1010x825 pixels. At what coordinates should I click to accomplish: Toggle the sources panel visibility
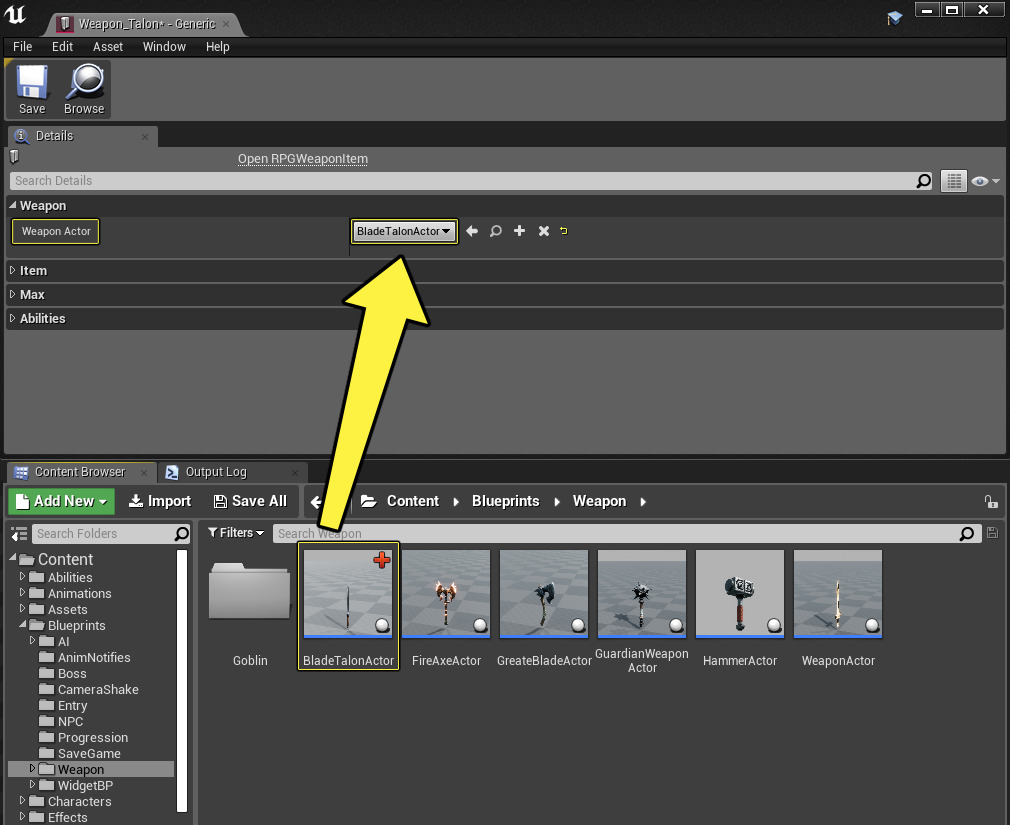(x=19, y=534)
